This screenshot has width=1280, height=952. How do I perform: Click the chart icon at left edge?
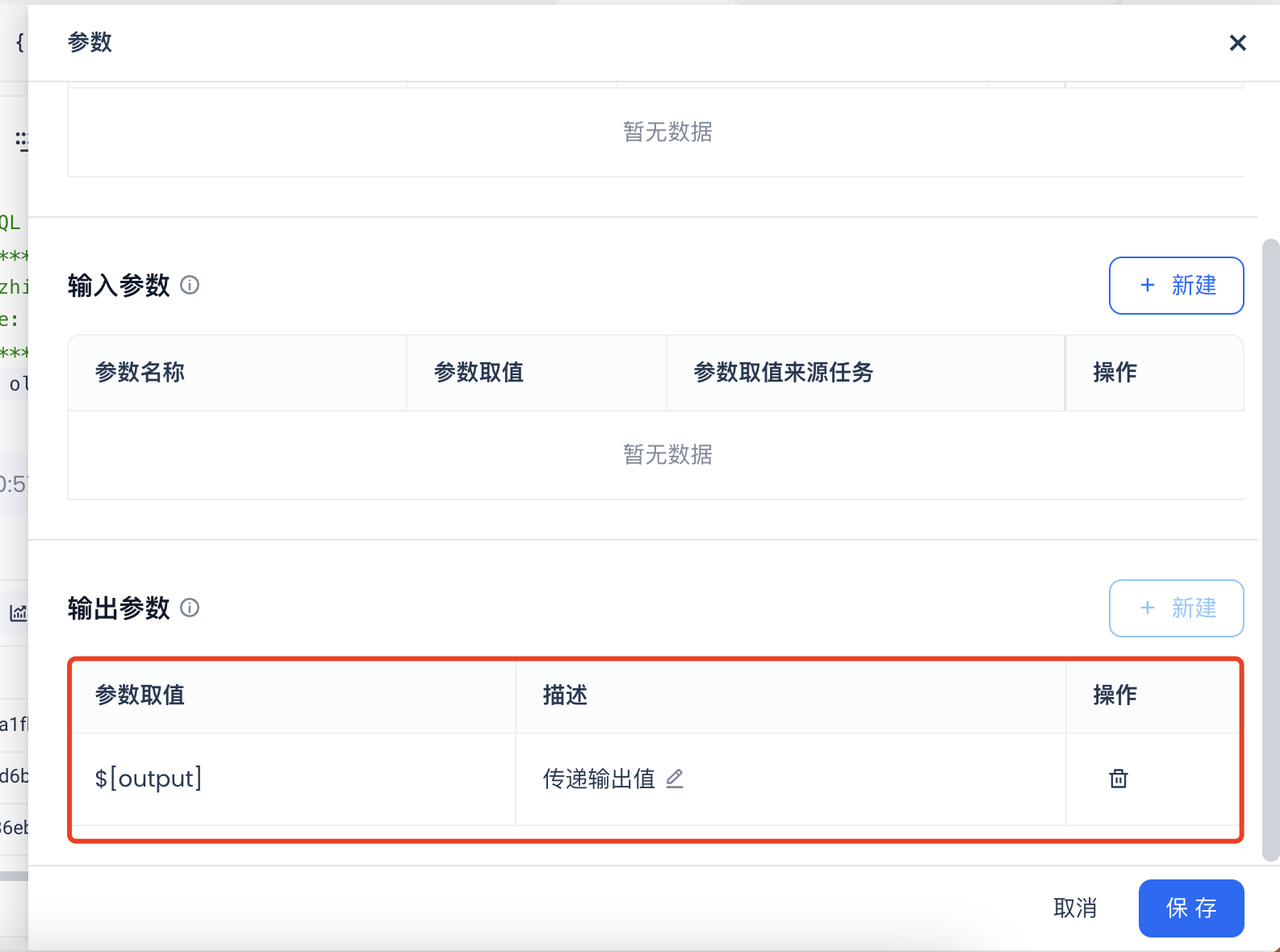coord(18,613)
